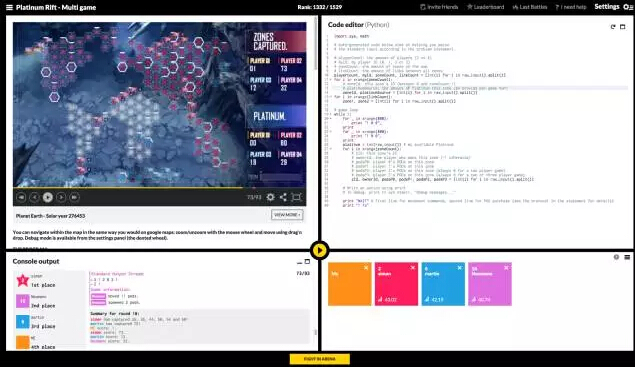The height and width of the screenshot is (370, 635).
Task: Open the Leaderboard menu item
Action: coord(486,7)
